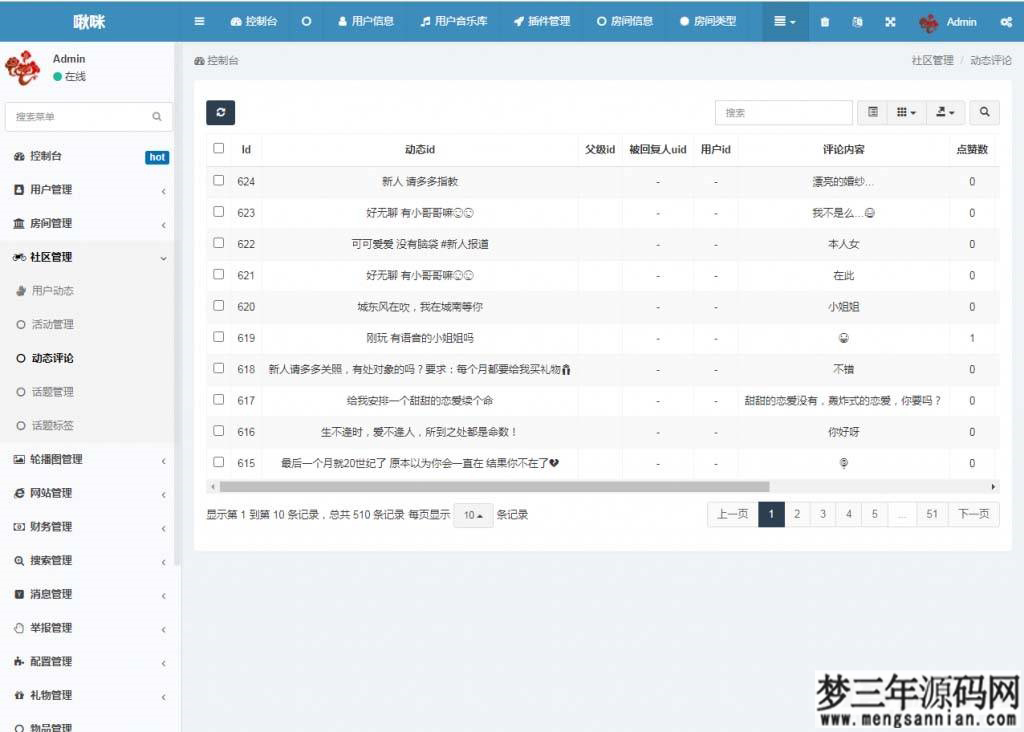Open the export options dropdown
Viewport: 1024px width, 732px height.
click(944, 112)
